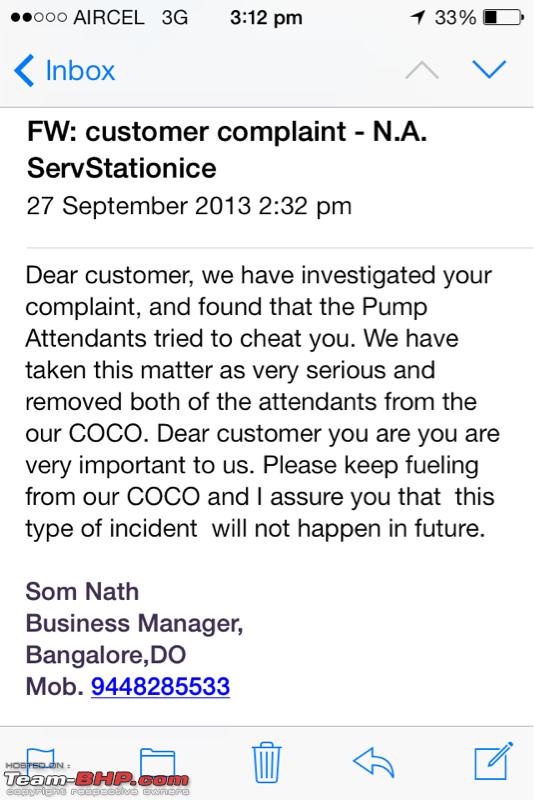
Task: Call phone number 9448285533
Action: (160, 686)
